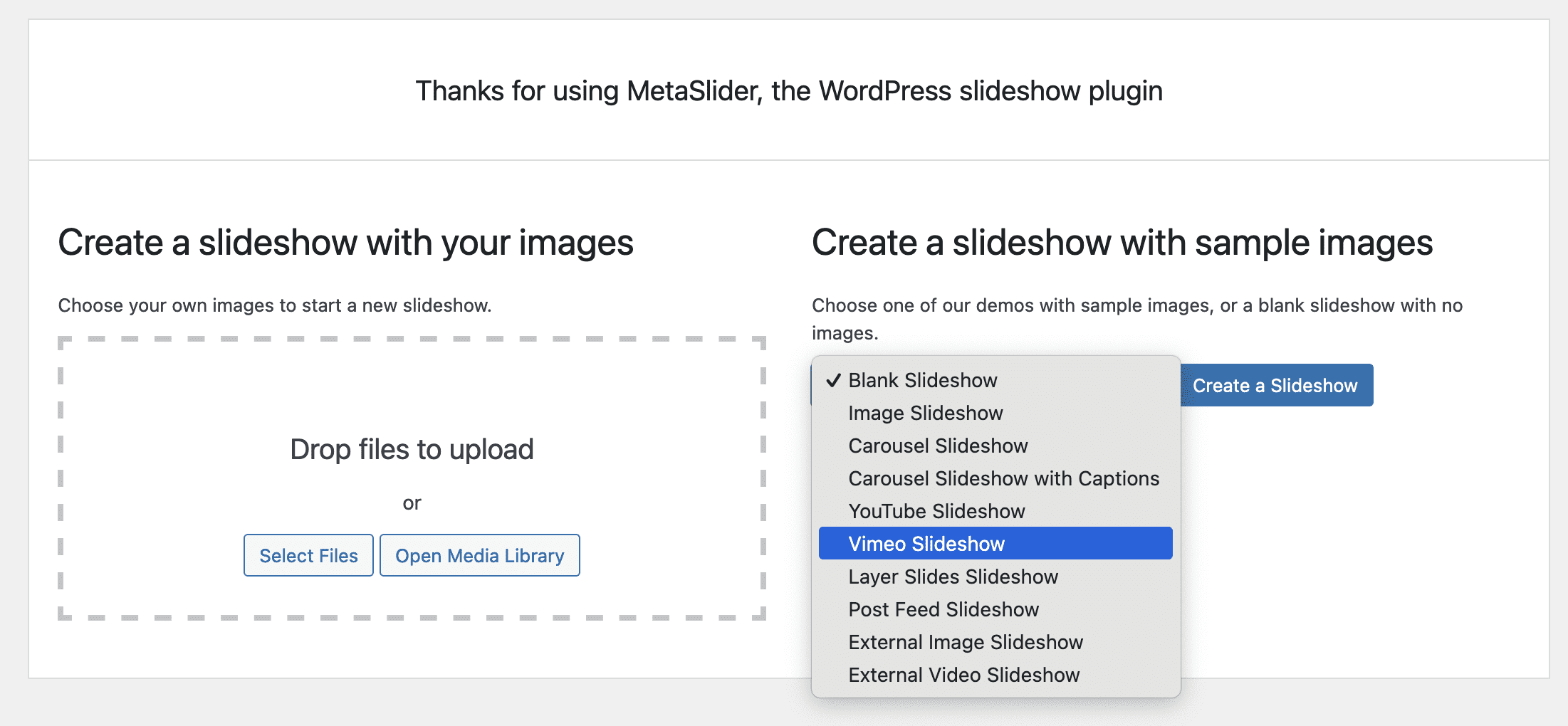
Task: Click the Drop files to upload text
Action: 412,449
